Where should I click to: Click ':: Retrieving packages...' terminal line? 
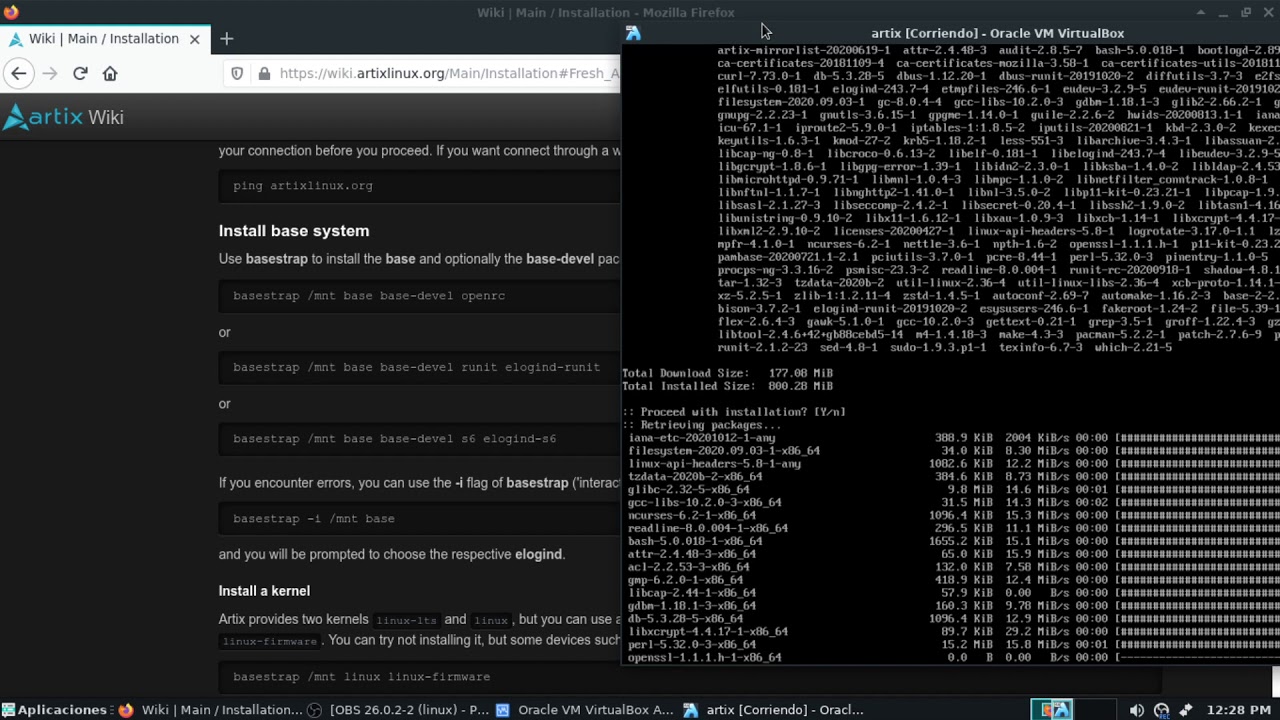(x=700, y=425)
